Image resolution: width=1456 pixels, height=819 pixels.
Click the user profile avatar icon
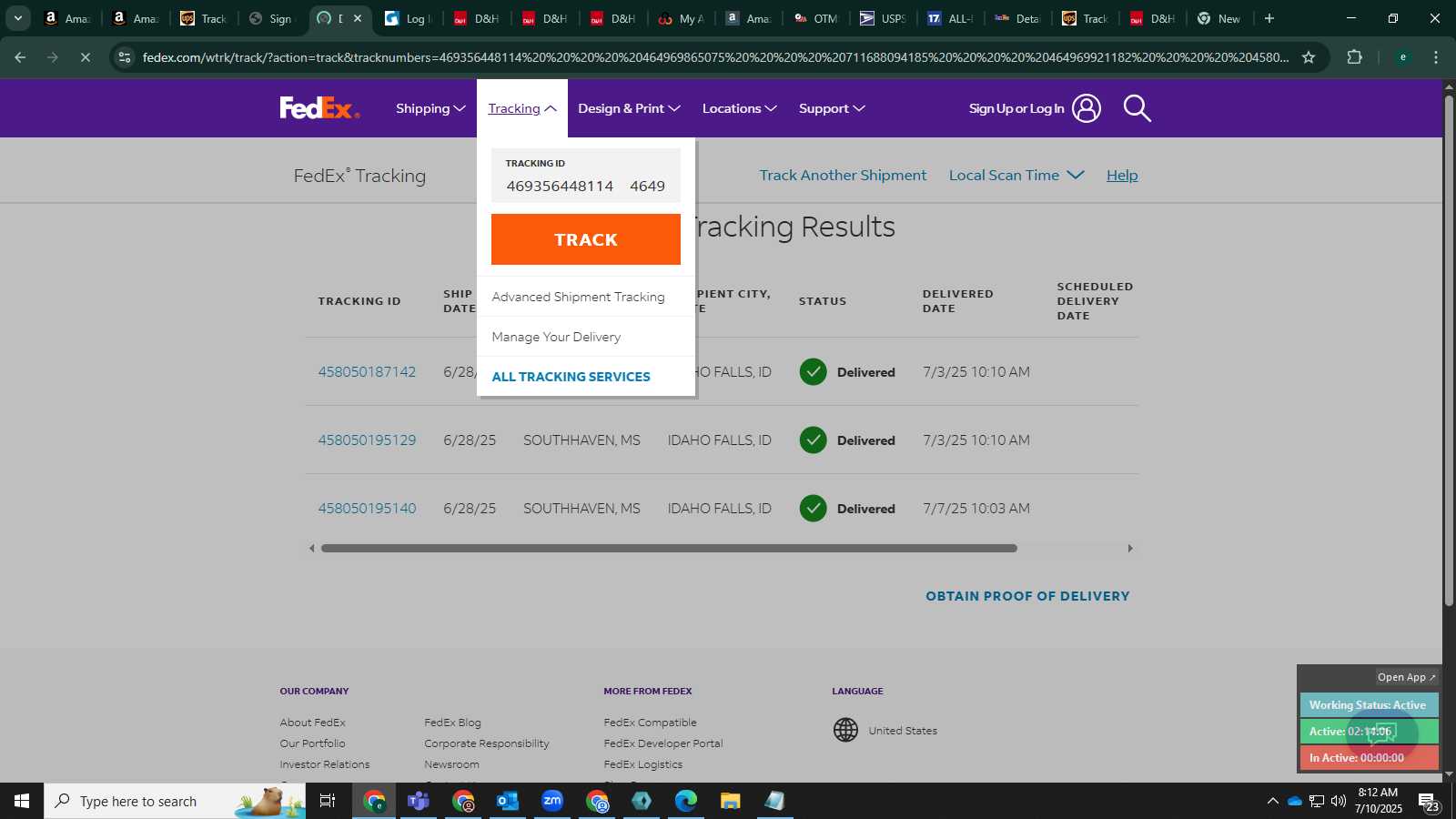coord(1086,108)
